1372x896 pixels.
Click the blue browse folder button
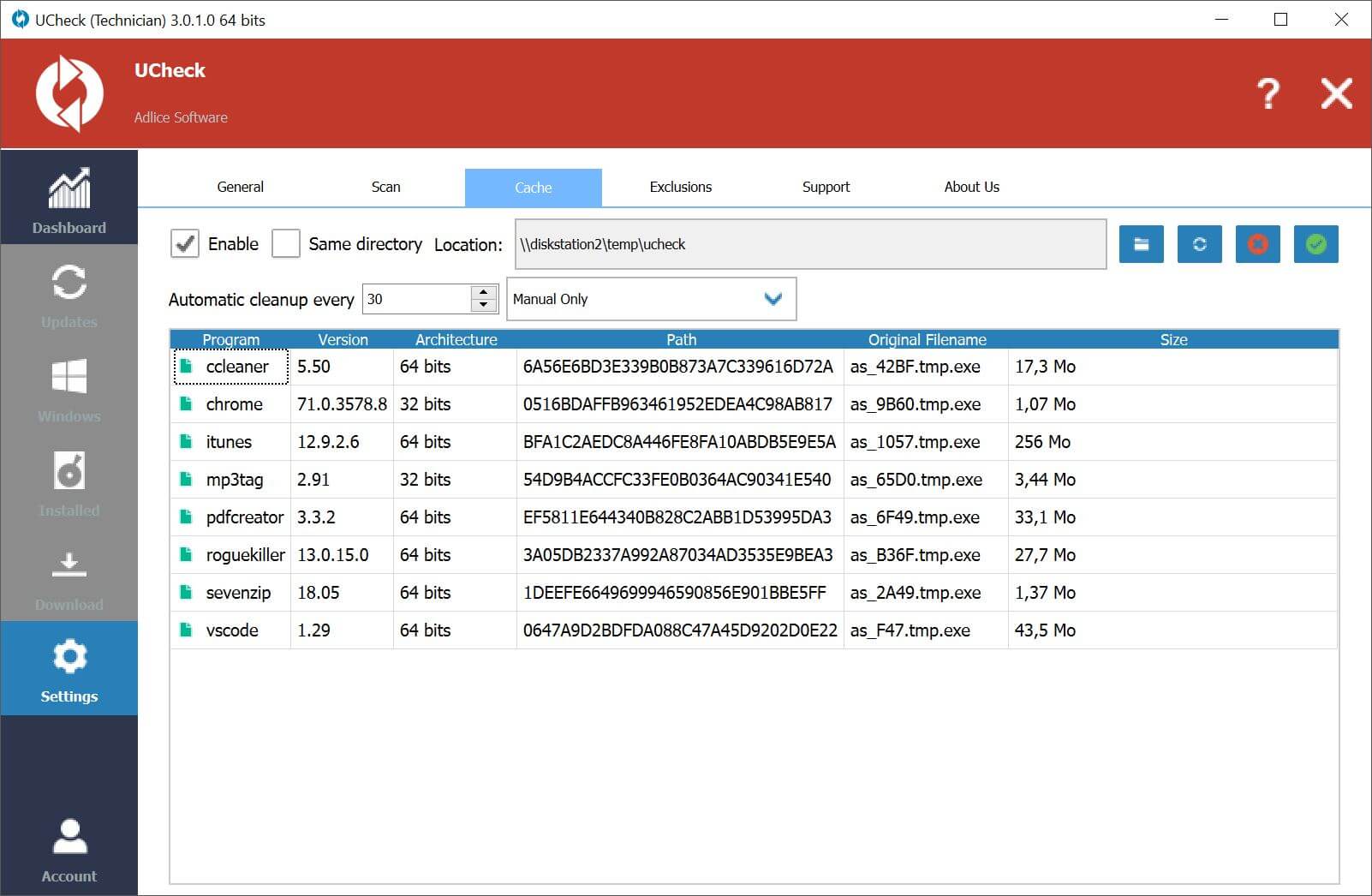[x=1141, y=244]
